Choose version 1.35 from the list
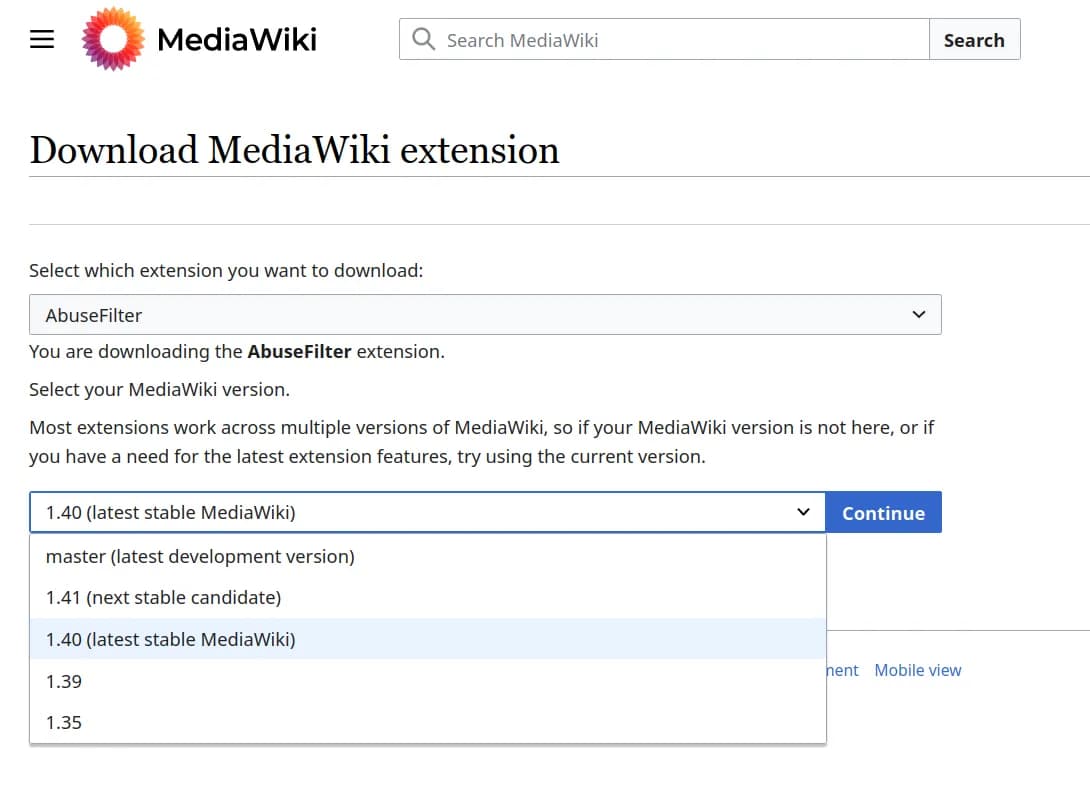This screenshot has height=793, width=1090. [63, 722]
